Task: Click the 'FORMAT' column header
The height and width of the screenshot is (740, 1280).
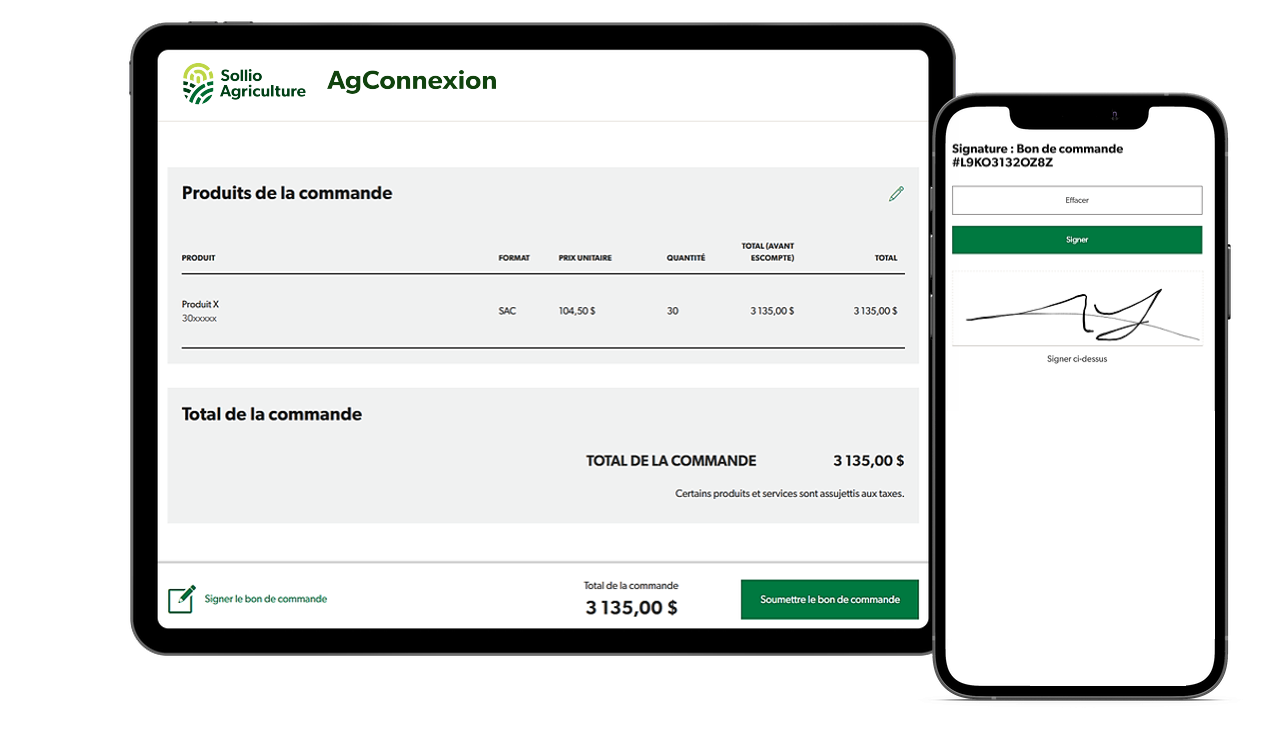Action: pos(514,258)
